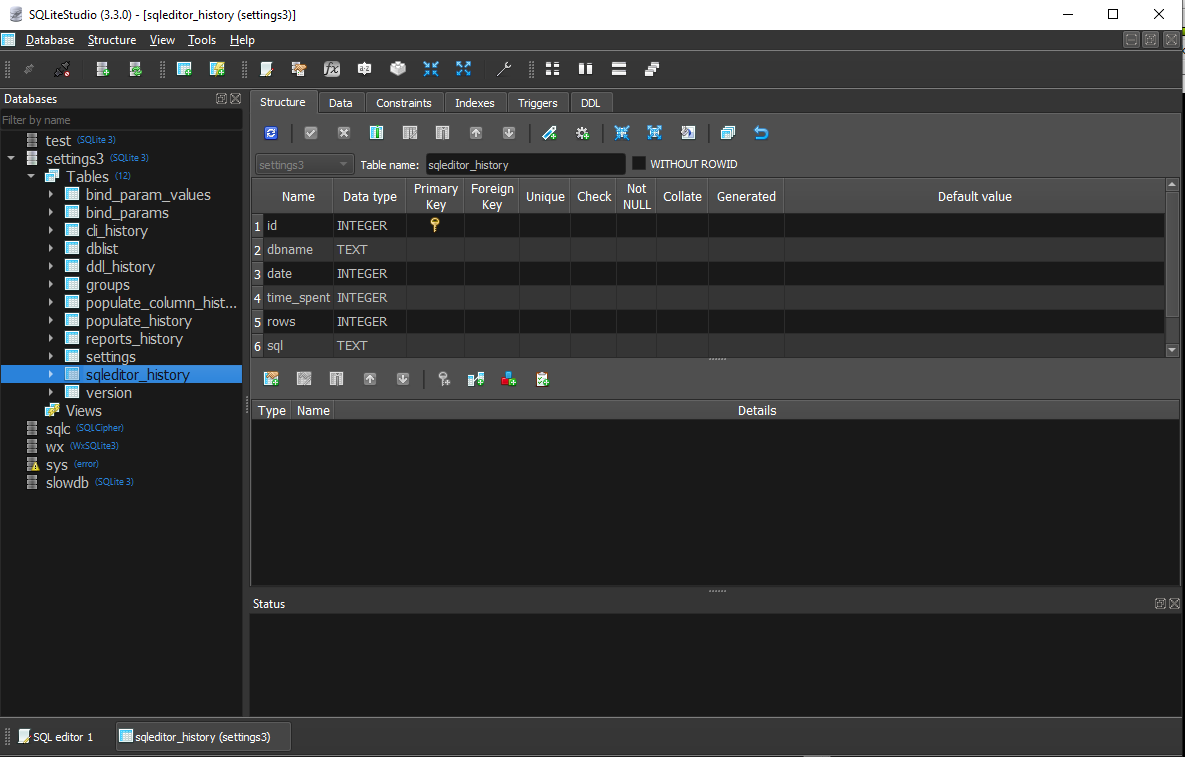1185x757 pixels.
Task: Toggle the WITHOUT ROWID checkbox
Action: click(x=639, y=164)
